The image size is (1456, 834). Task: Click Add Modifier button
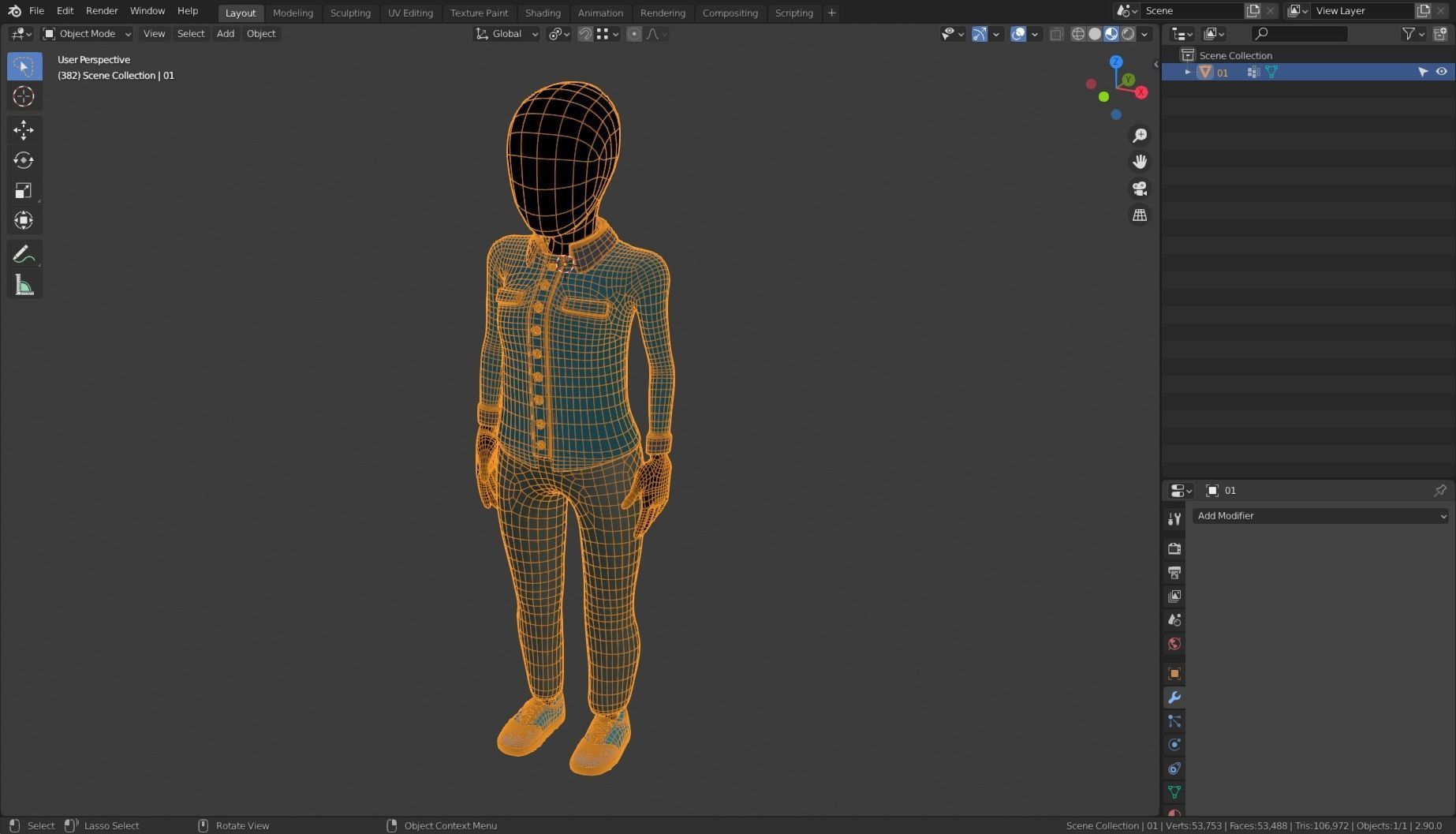tap(1321, 516)
